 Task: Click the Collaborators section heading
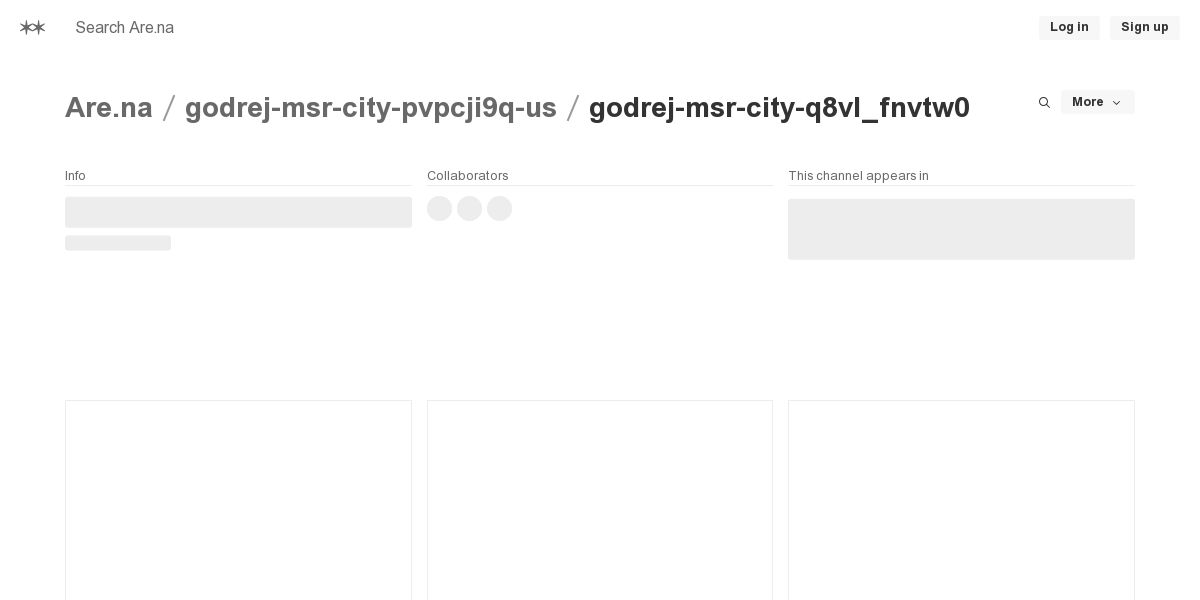click(x=468, y=176)
